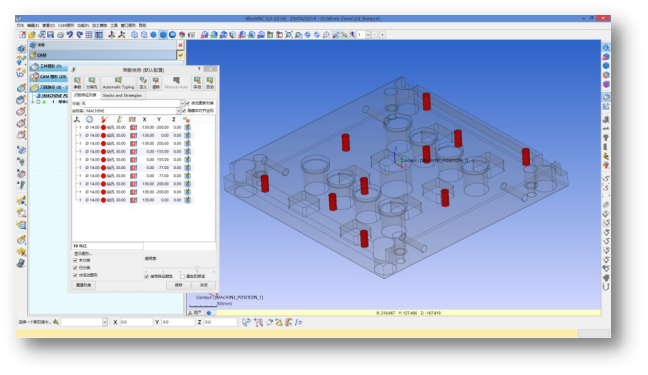Open dropdown next to value 1 in top toolbar

point(368,35)
